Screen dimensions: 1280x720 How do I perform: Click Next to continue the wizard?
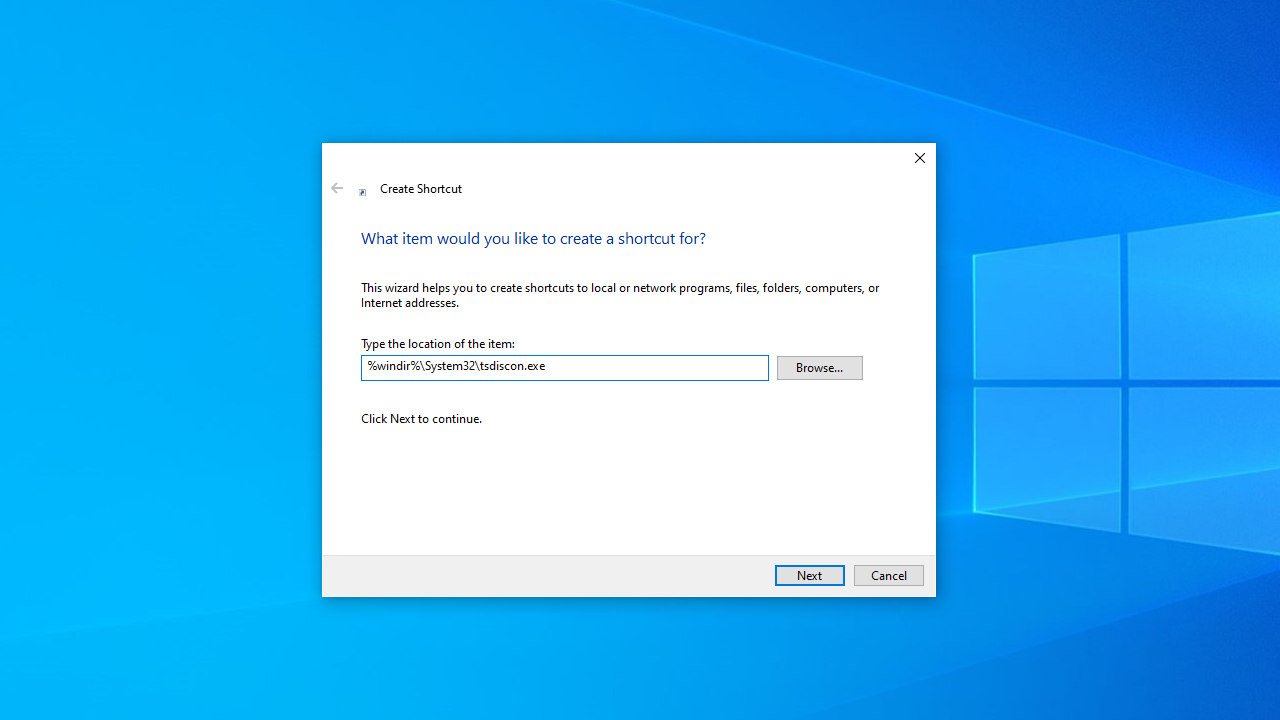point(809,575)
